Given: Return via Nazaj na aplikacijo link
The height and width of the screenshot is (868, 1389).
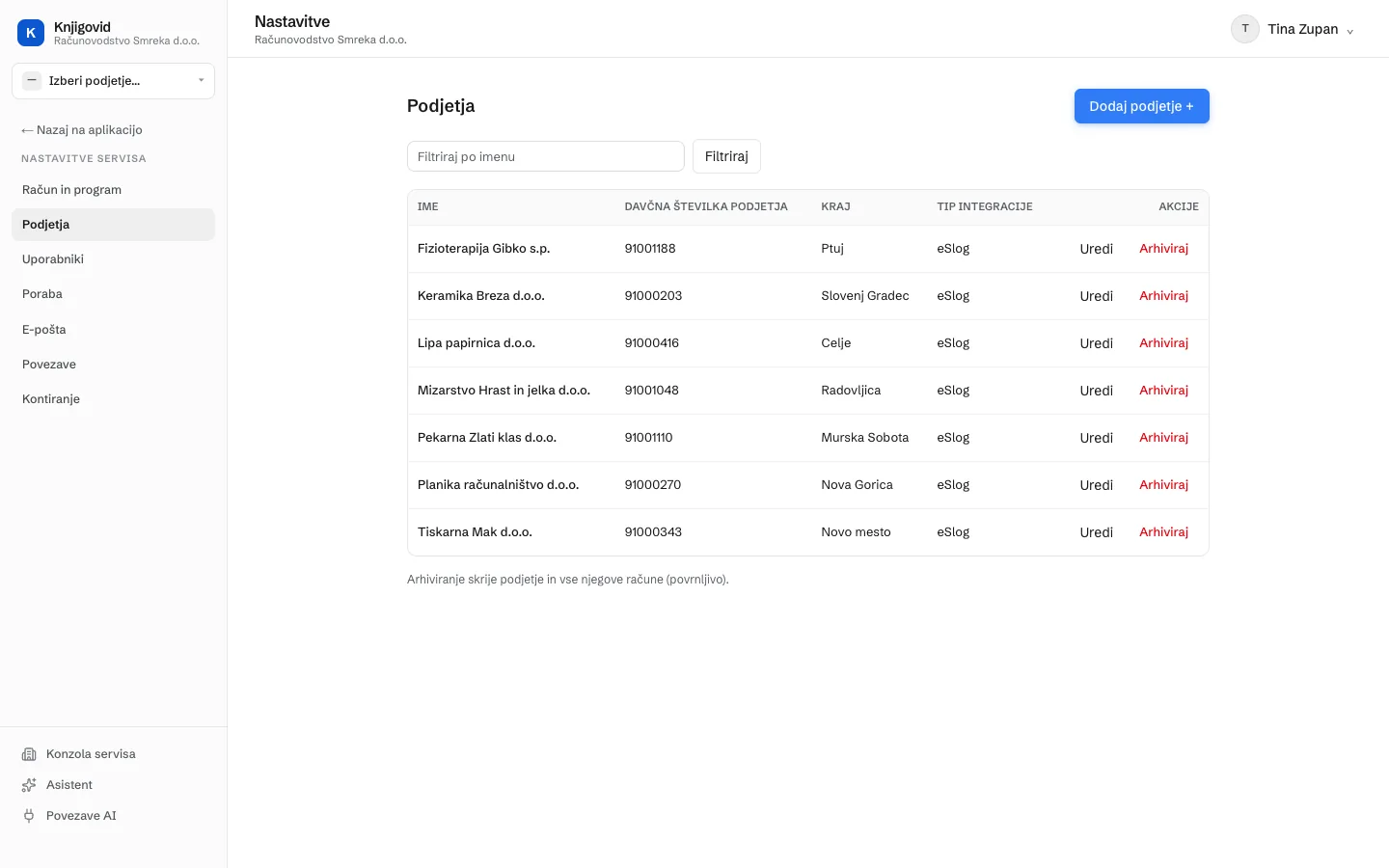Looking at the screenshot, I should [x=82, y=130].
